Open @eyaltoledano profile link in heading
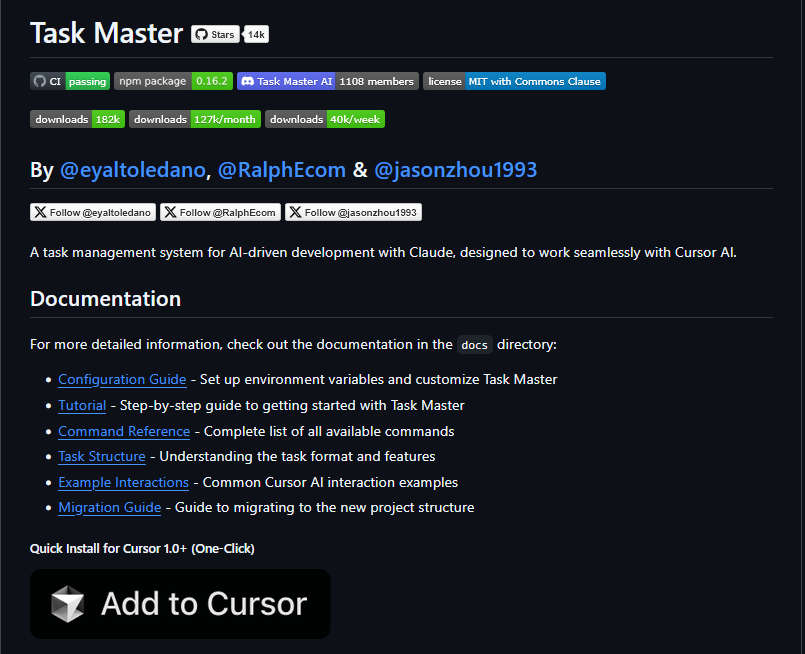805x654 pixels. (x=133, y=170)
